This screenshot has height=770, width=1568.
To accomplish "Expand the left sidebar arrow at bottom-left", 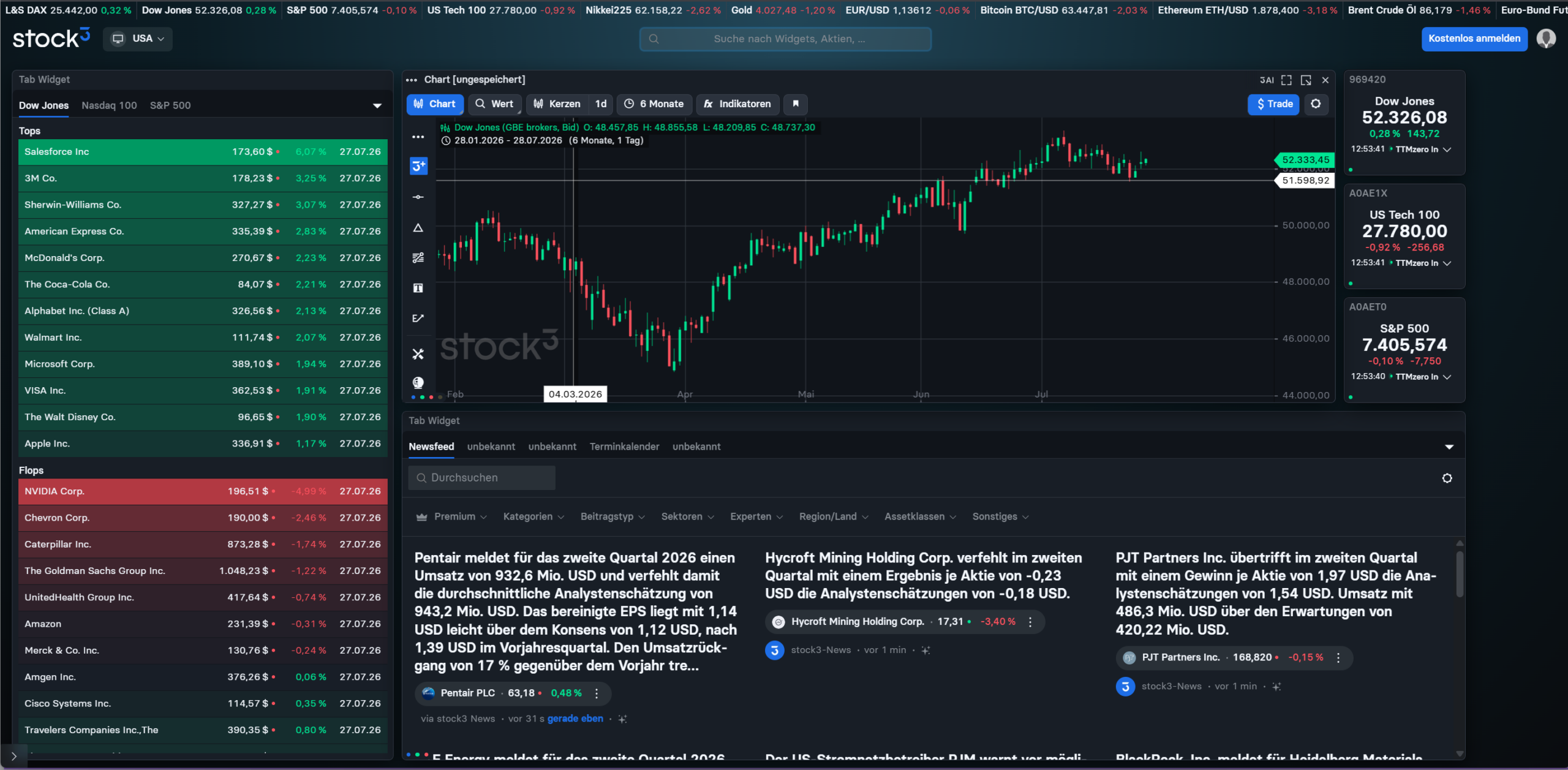I will 13,757.
